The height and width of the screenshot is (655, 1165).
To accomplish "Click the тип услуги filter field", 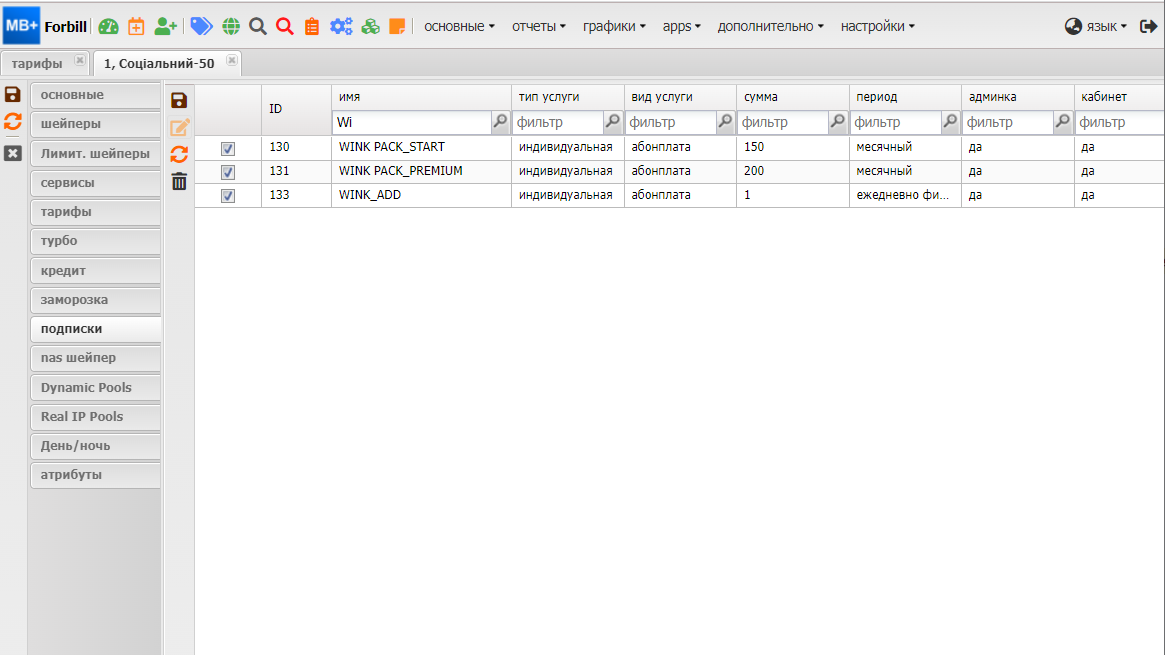I will (558, 123).
